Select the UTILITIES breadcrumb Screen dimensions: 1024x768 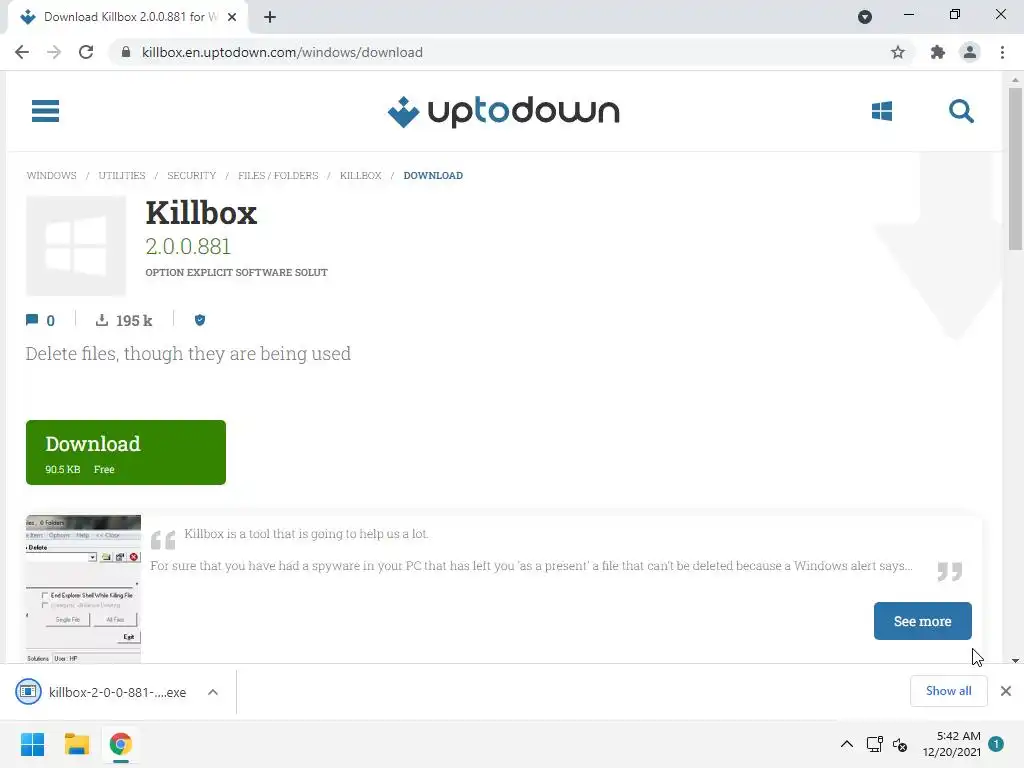click(122, 176)
